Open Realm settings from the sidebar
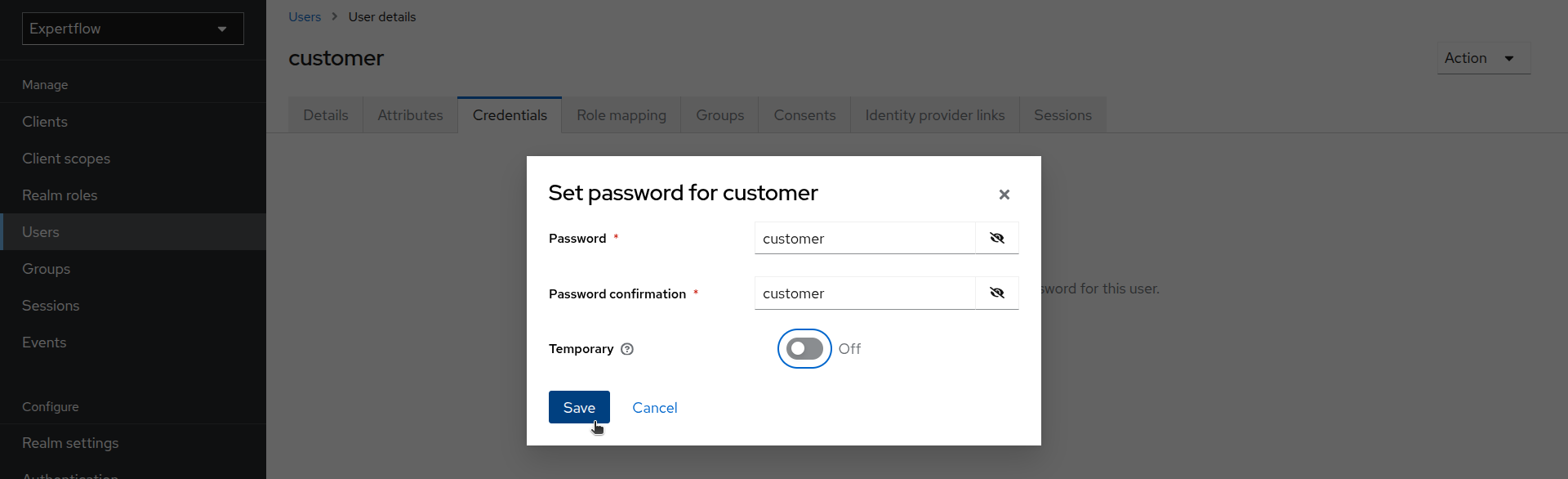The height and width of the screenshot is (479, 1568). coord(70,443)
